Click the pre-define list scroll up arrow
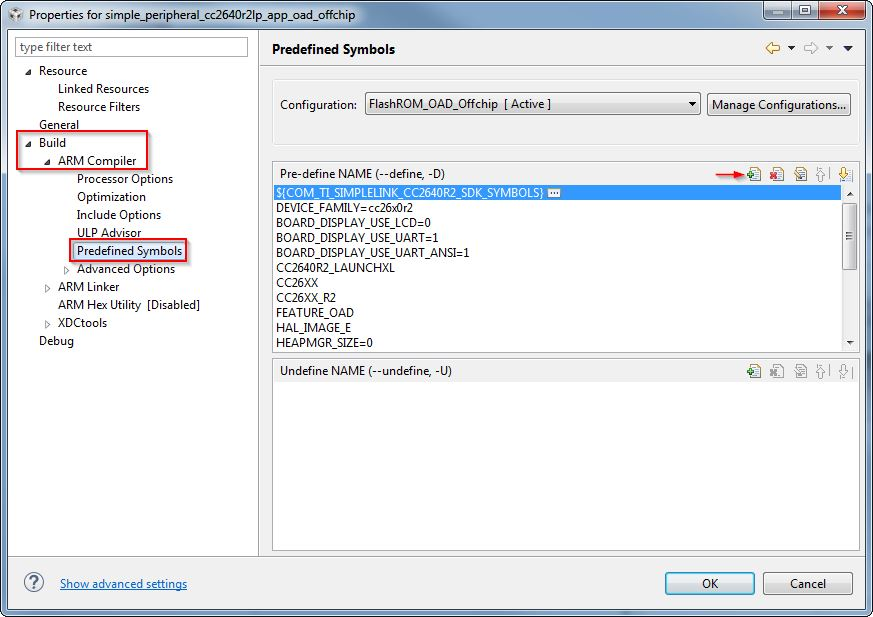The width and height of the screenshot is (873, 617). tap(850, 194)
